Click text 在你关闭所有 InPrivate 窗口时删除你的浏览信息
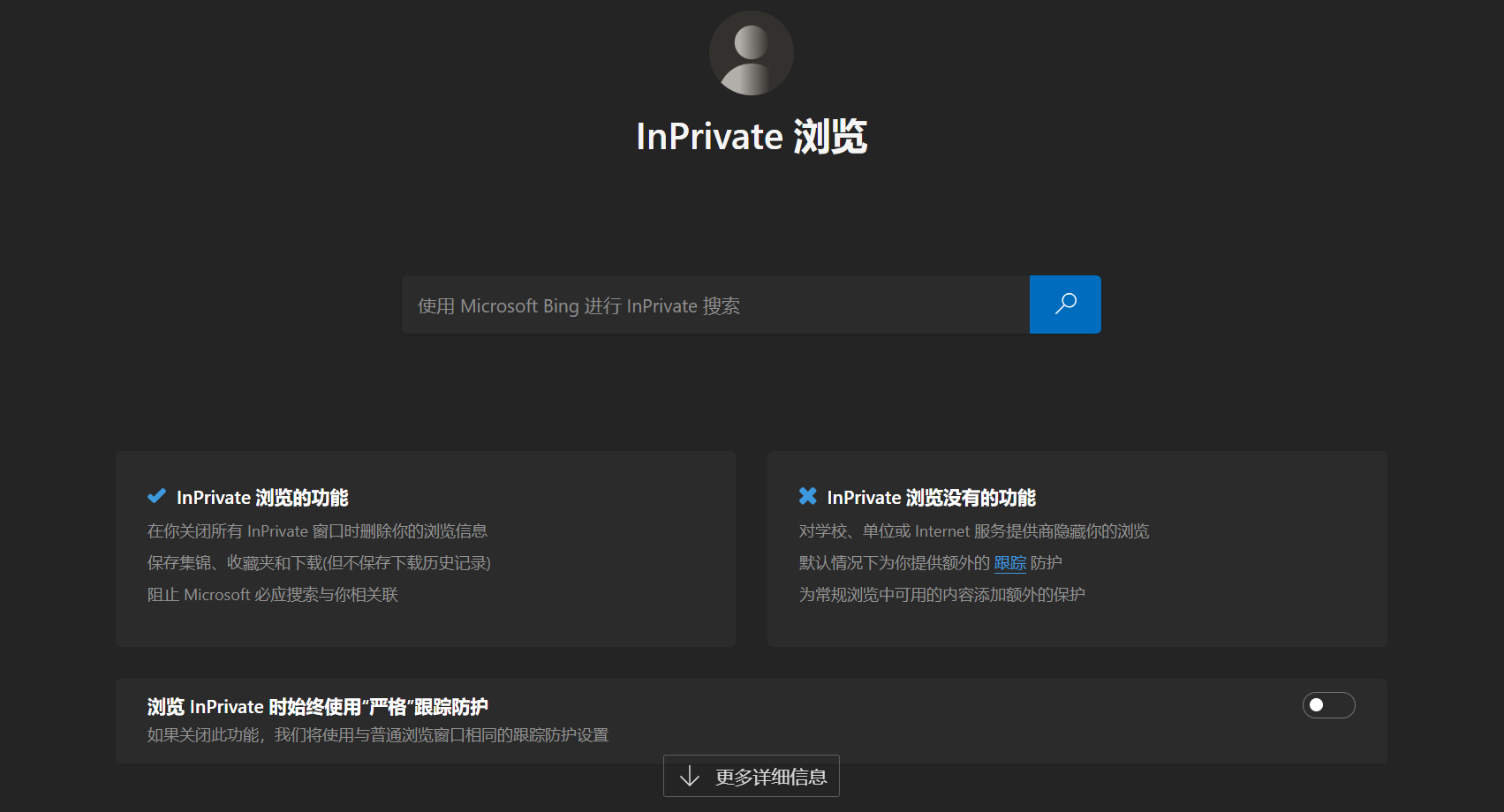 (317, 531)
